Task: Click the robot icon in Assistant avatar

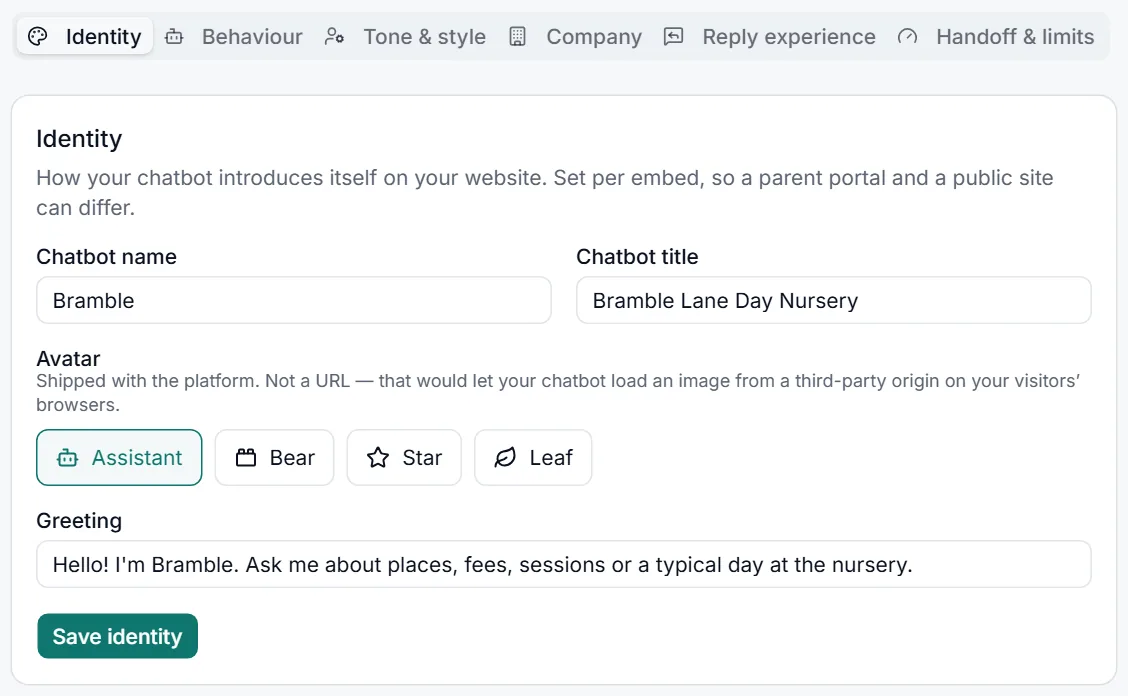Action: click(68, 458)
